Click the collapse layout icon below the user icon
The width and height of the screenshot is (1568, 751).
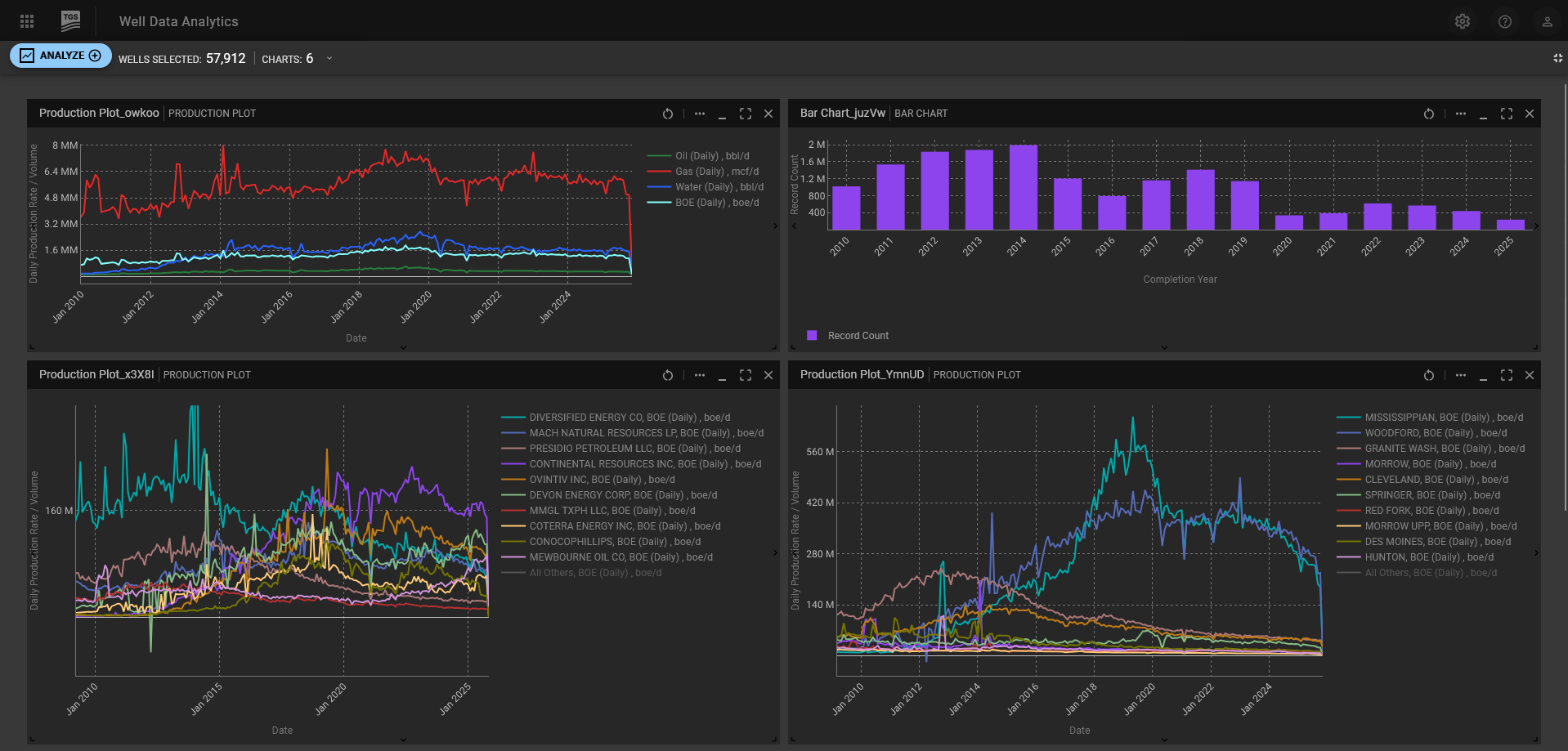1557,58
